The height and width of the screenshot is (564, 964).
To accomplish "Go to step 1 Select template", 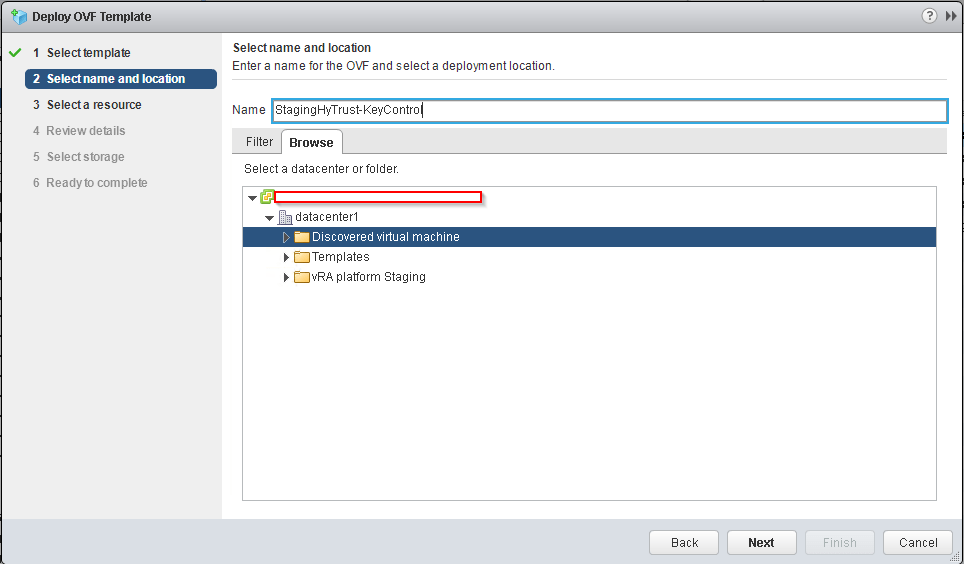I will [88, 53].
